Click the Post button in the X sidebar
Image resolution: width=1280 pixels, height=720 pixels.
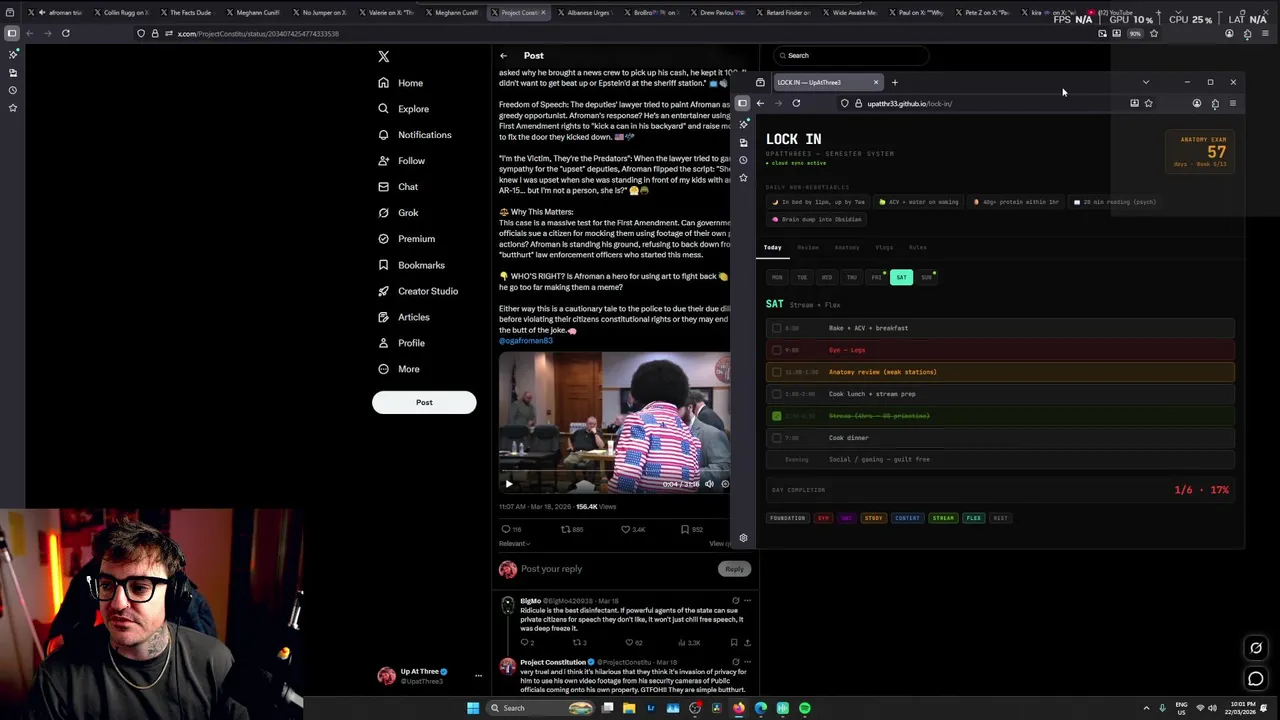[424, 403]
